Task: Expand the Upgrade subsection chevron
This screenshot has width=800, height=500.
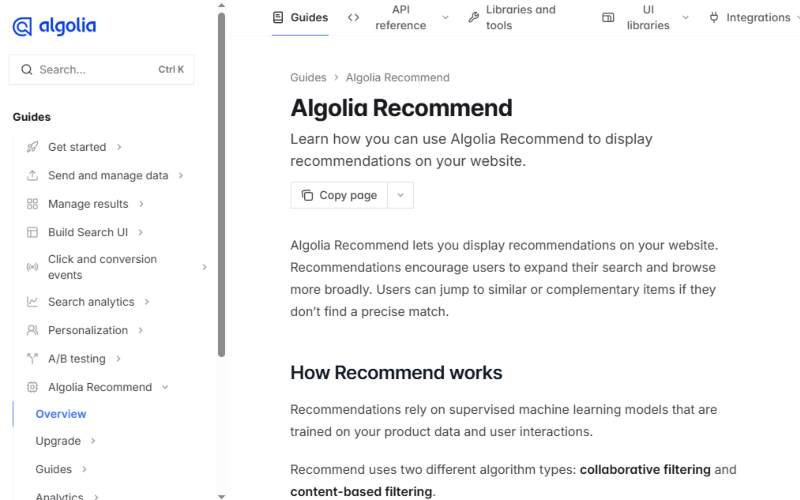Action: point(93,440)
